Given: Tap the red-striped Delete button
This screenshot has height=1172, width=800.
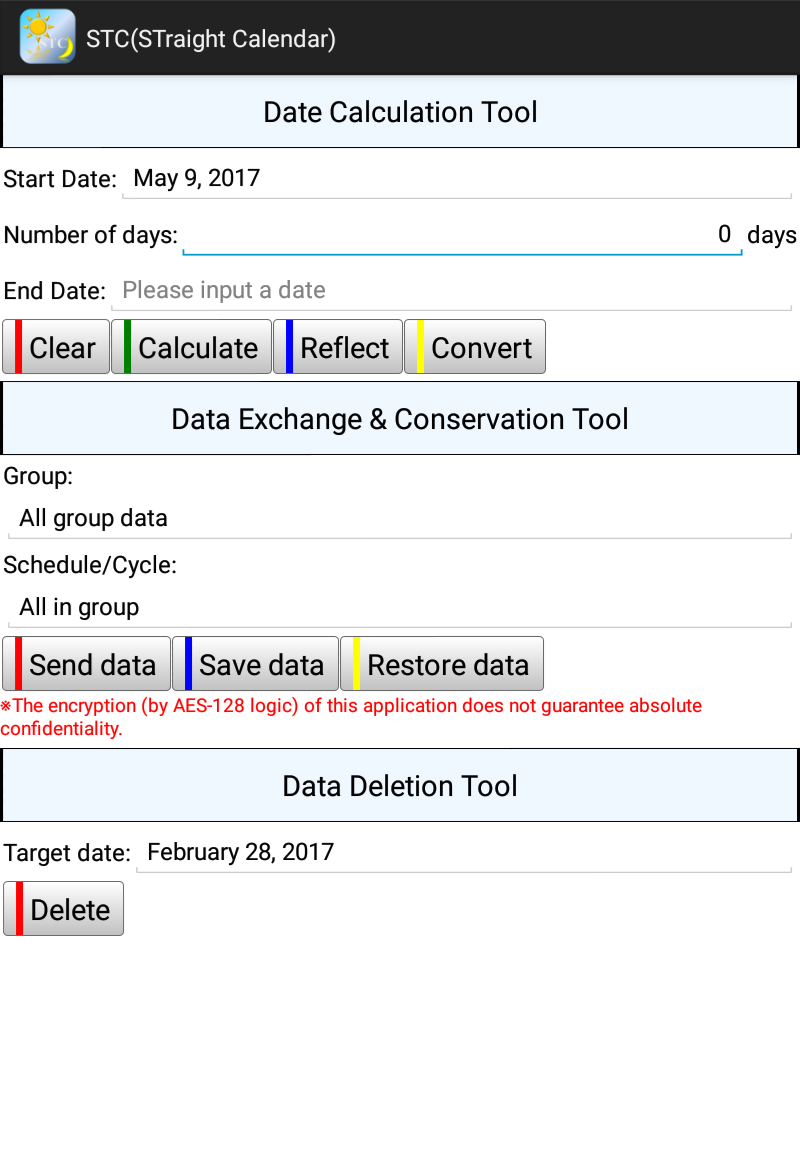Looking at the screenshot, I should [x=64, y=909].
